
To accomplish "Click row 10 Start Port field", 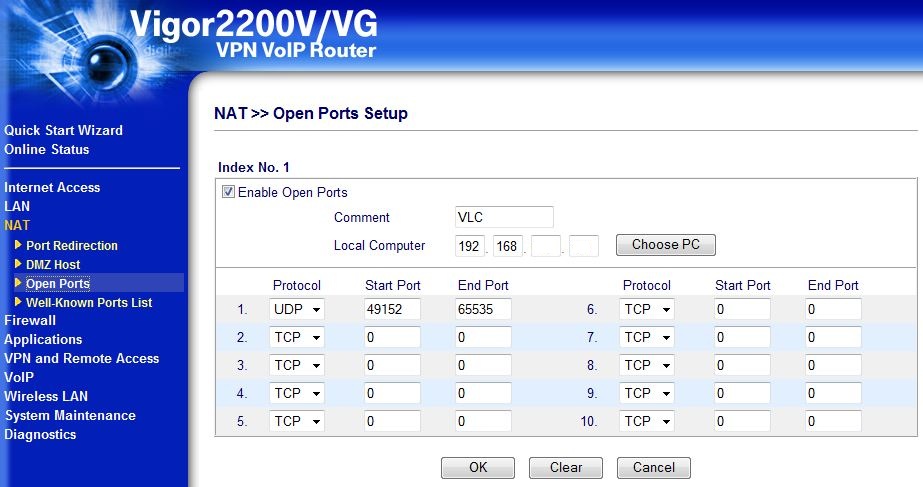I will tap(742, 421).
